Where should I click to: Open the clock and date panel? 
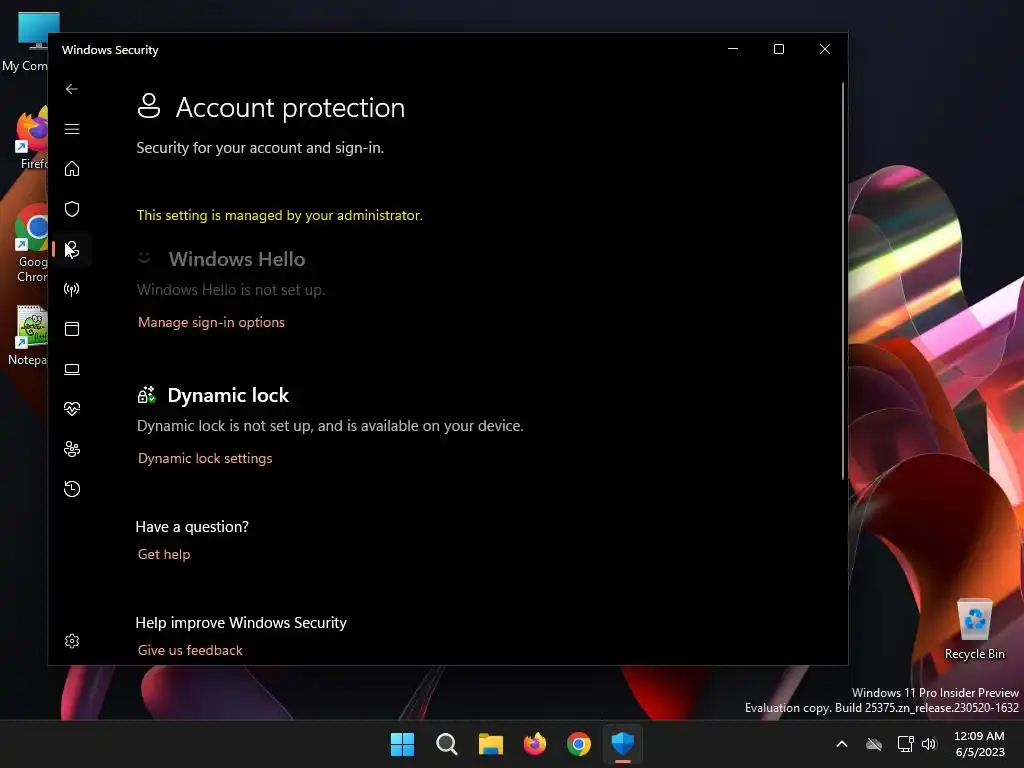coord(980,744)
